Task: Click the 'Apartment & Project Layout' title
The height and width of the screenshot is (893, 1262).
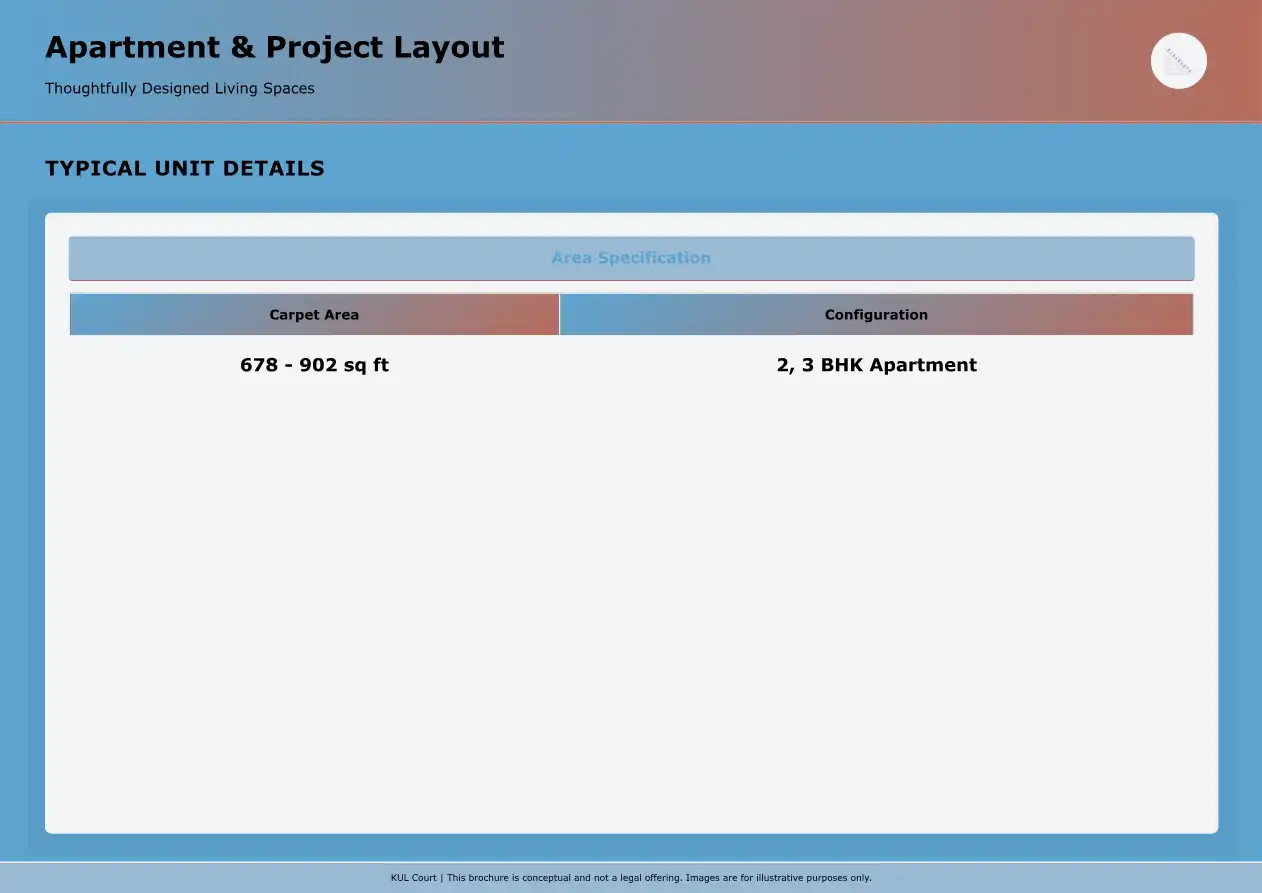Action: pyautogui.click(x=274, y=47)
